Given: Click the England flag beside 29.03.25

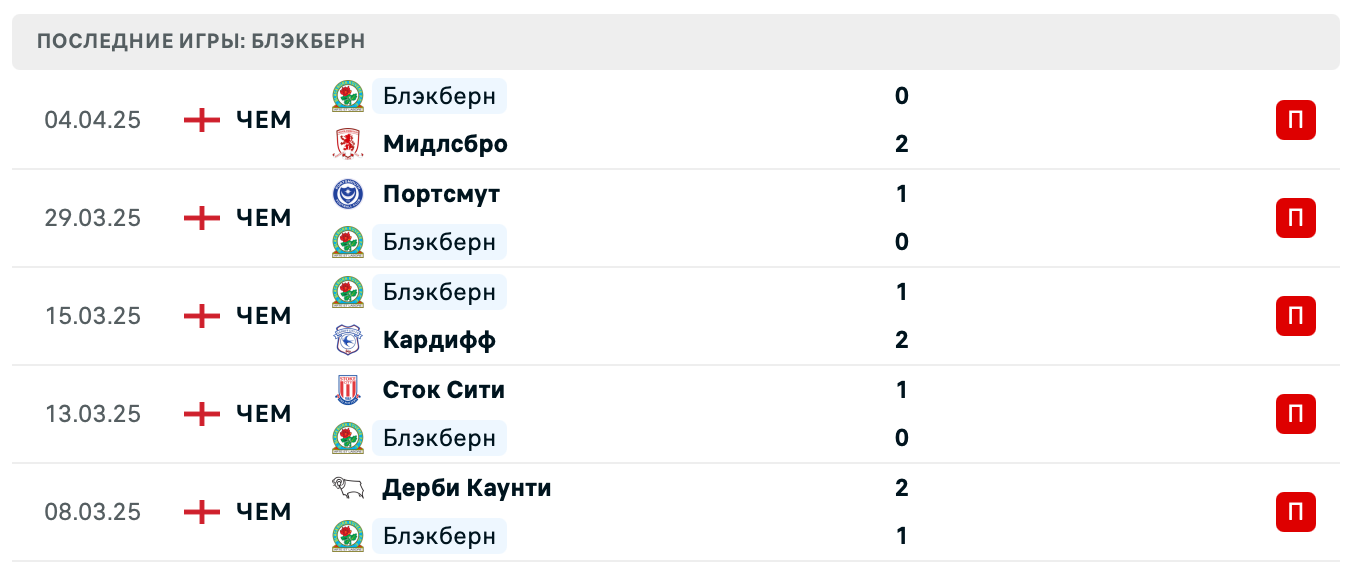Looking at the screenshot, I should click(x=202, y=218).
